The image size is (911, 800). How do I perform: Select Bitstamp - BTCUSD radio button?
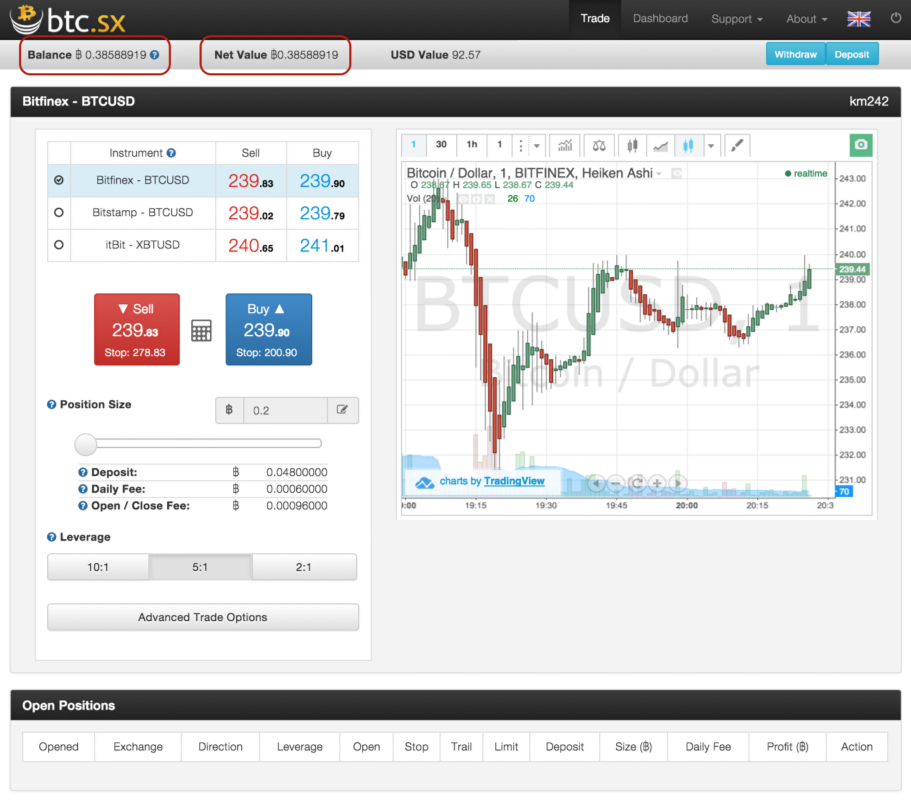click(x=59, y=213)
